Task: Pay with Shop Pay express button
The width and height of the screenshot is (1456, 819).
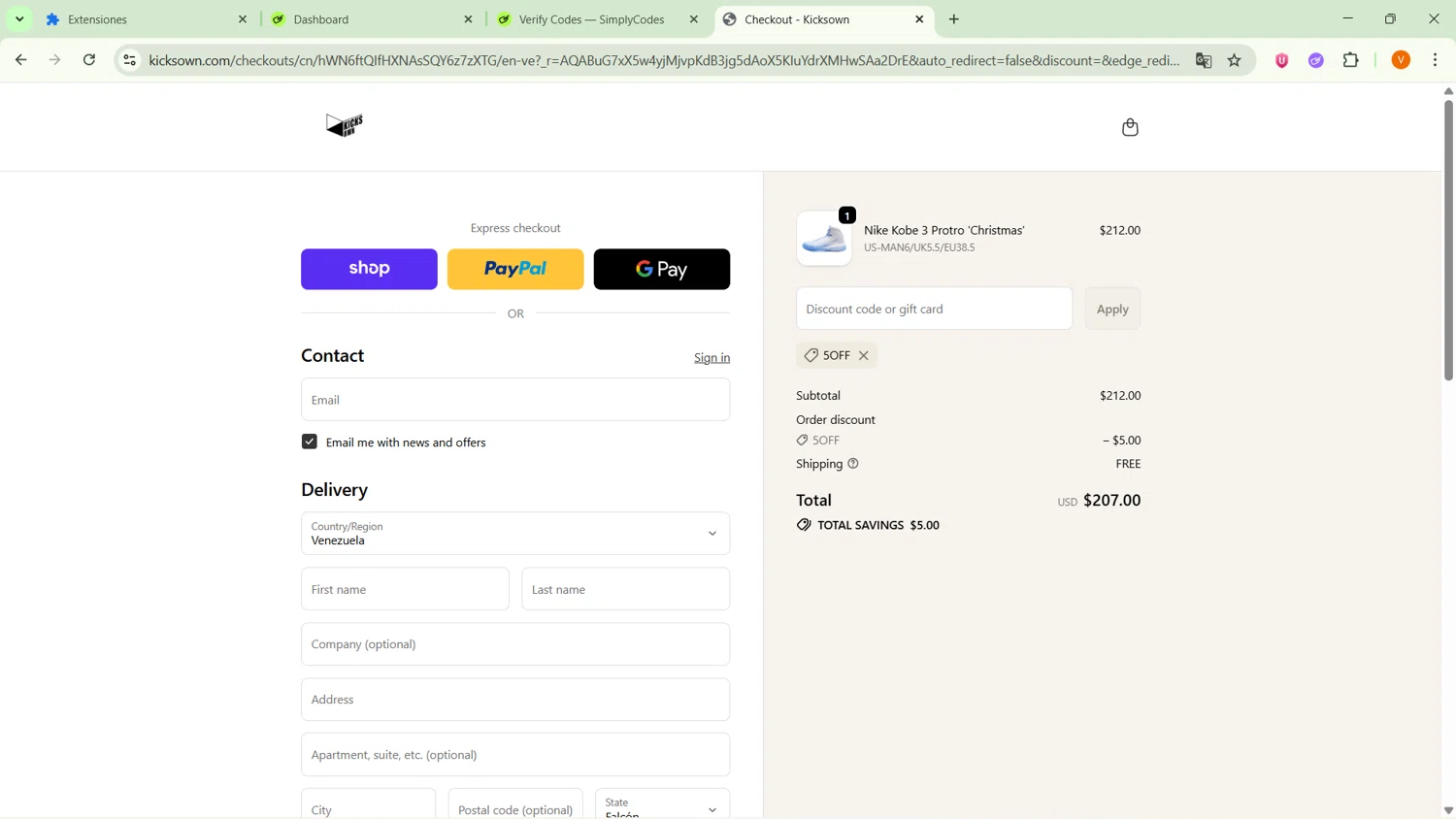Action: click(x=369, y=269)
